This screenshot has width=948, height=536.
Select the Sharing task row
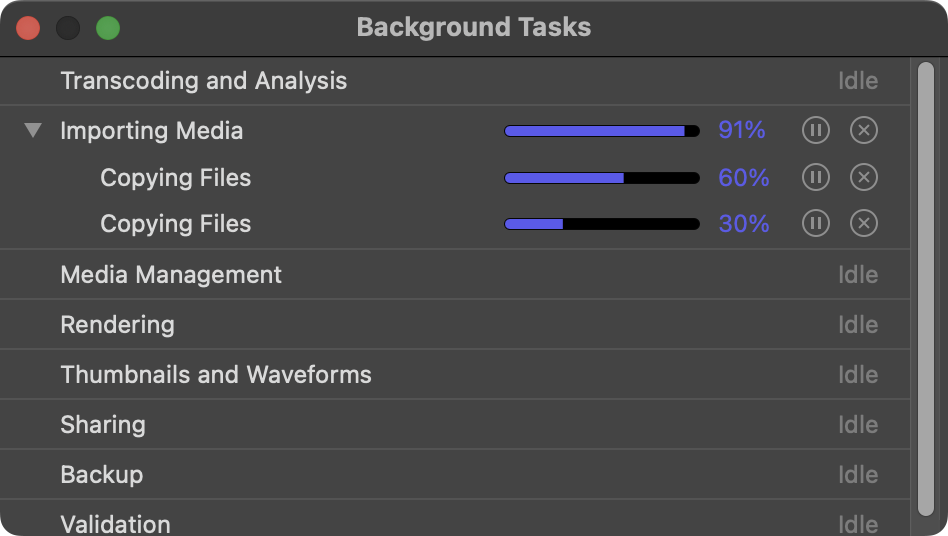[x=103, y=425]
